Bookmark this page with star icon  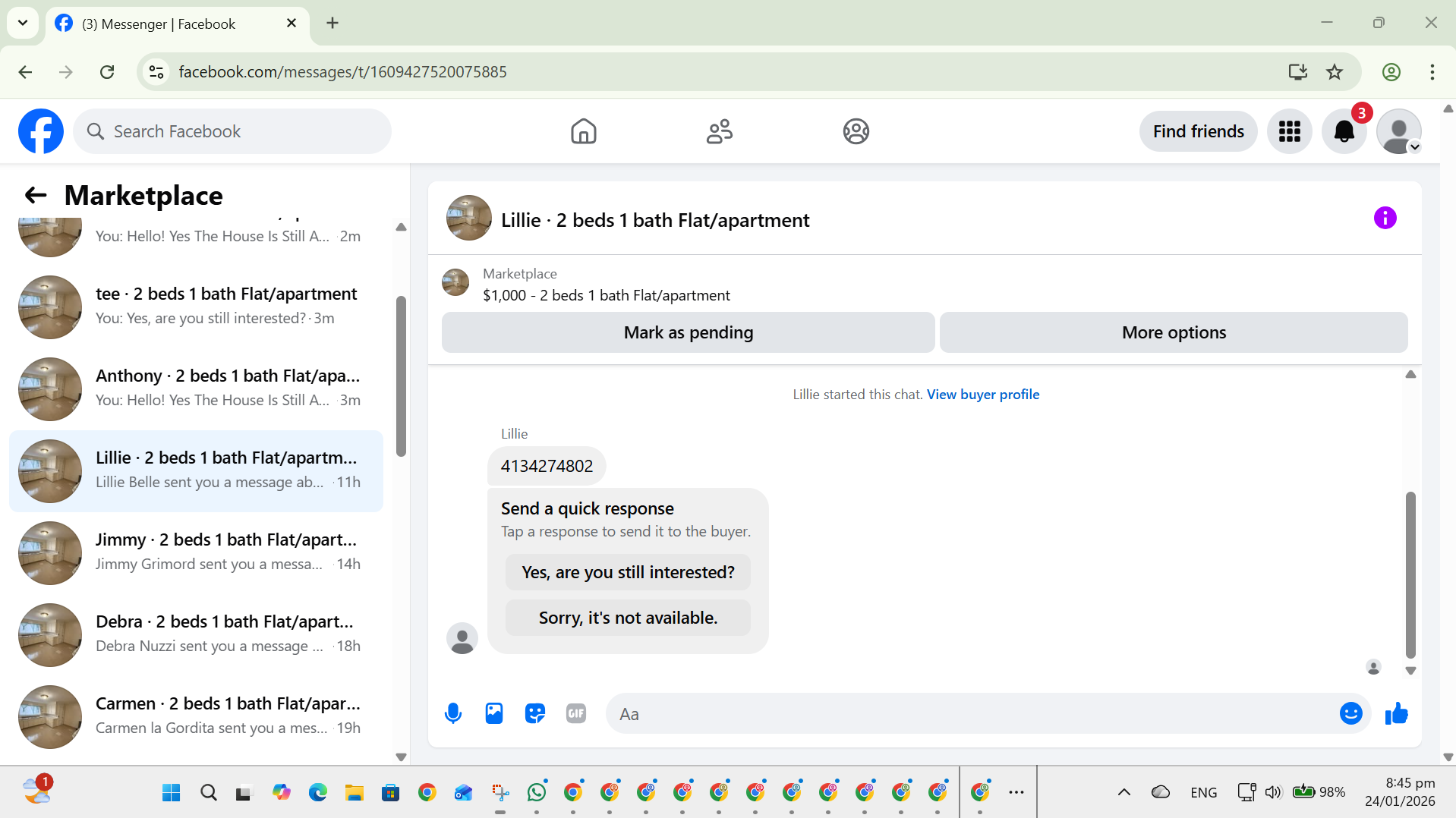(x=1334, y=72)
